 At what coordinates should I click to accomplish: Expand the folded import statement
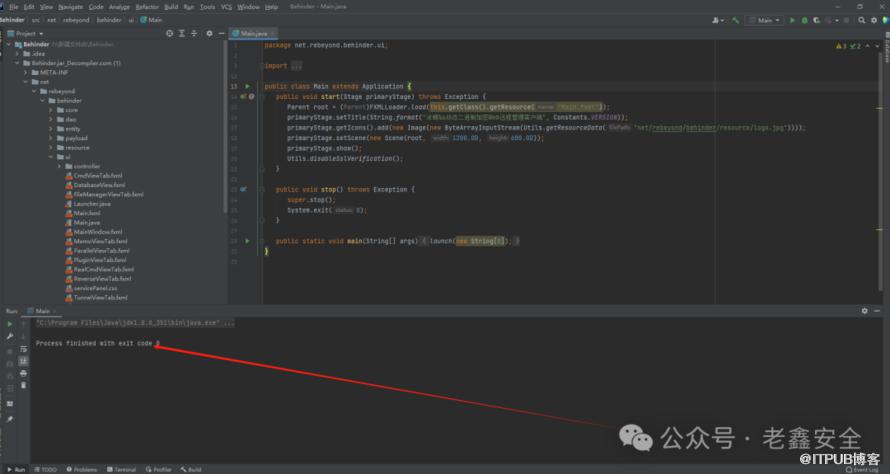(x=297, y=66)
